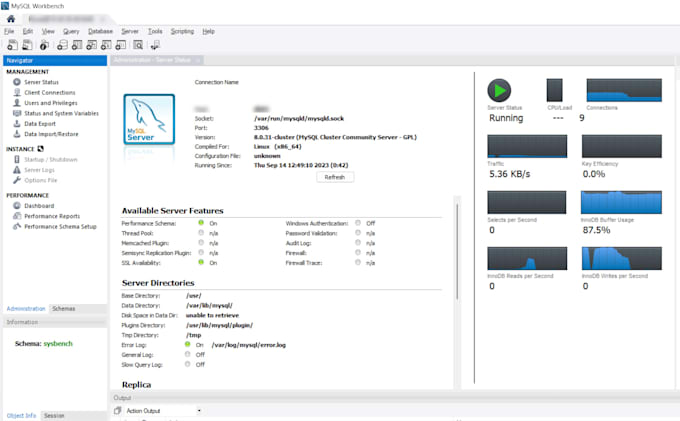Viewport: 680px width, 421px height.
Task: Open Server Logs page
Action: [39, 170]
